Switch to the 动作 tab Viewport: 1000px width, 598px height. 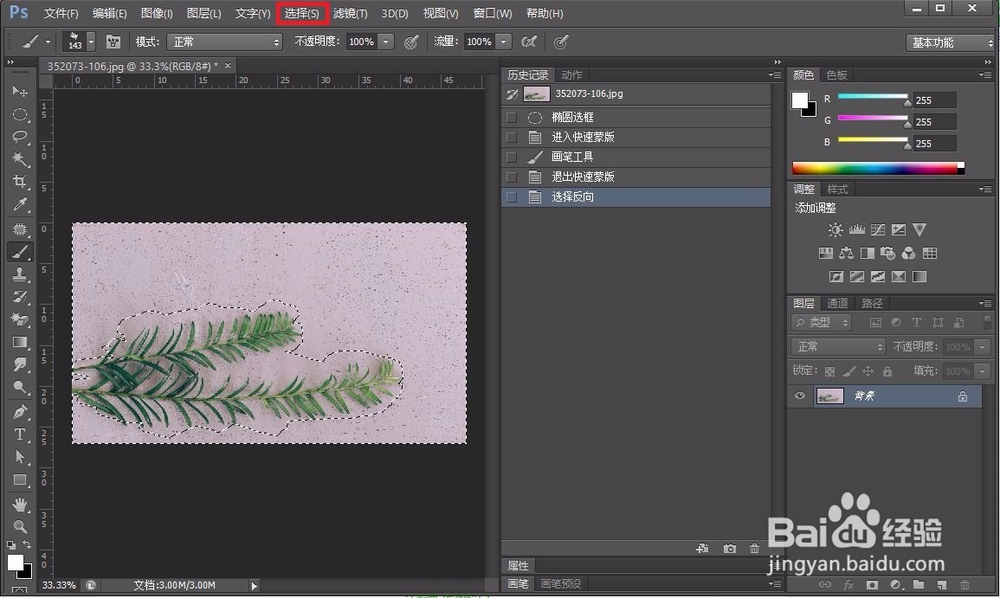[572, 75]
